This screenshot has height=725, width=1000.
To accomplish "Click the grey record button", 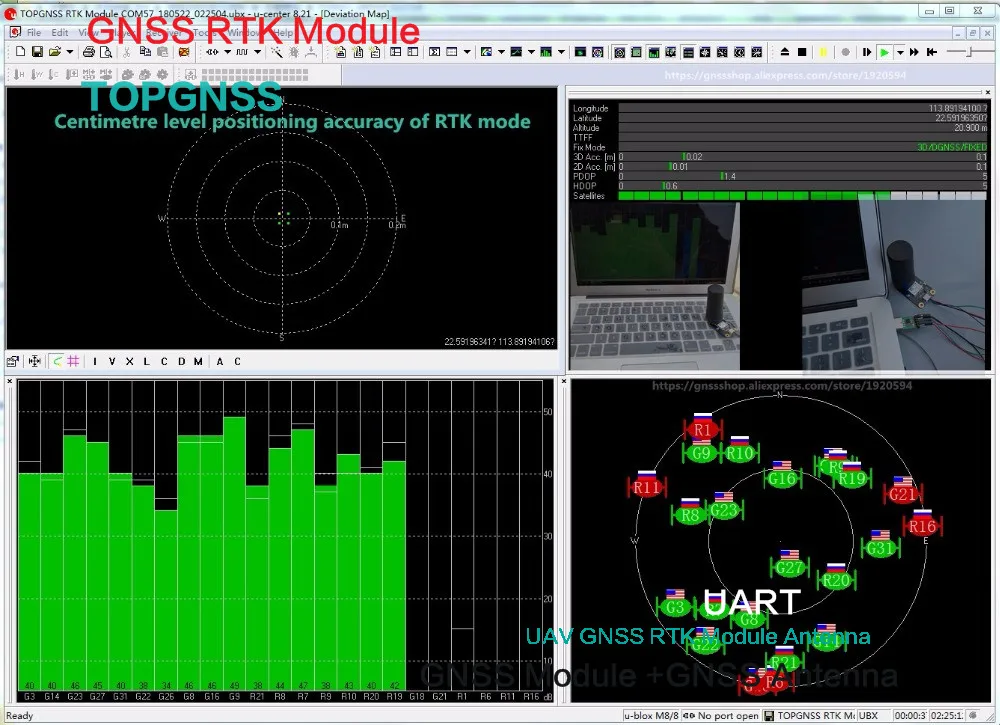I will click(x=845, y=52).
